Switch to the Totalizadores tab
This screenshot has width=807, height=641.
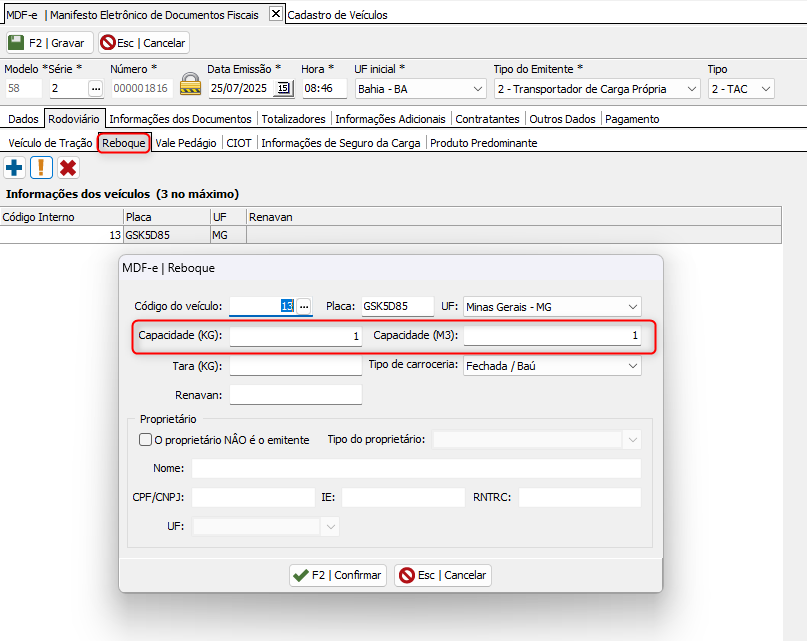click(x=294, y=119)
